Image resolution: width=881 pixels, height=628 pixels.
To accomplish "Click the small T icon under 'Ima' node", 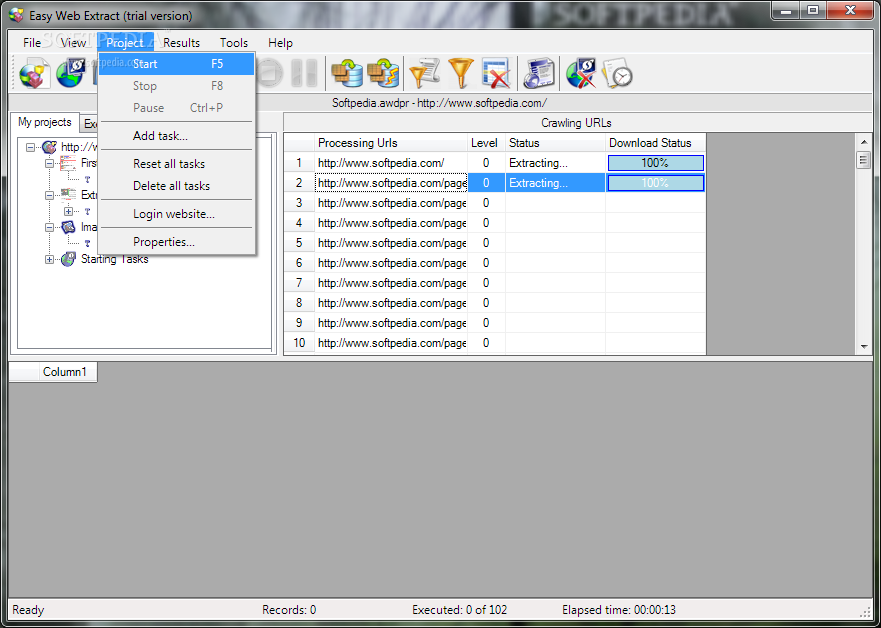I will tap(87, 243).
